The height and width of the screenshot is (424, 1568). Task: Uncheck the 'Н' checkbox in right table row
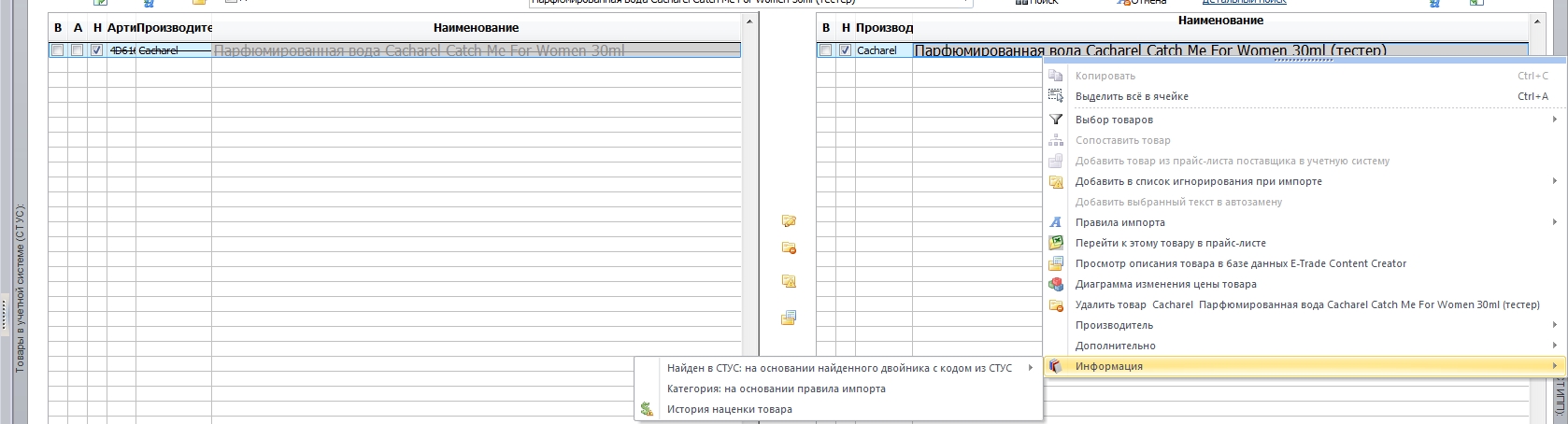(846, 50)
